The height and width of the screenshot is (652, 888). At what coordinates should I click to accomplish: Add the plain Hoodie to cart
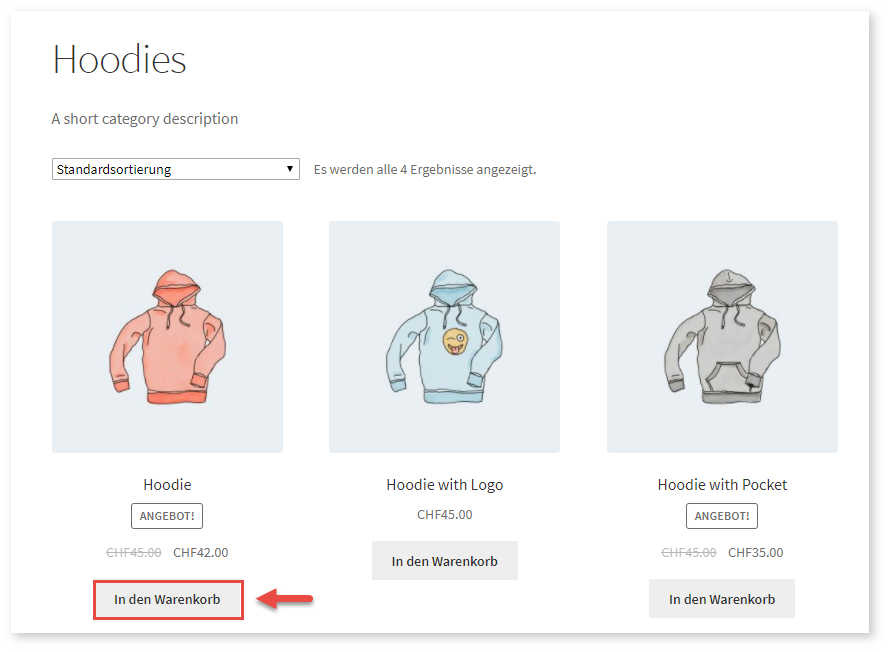(168, 599)
